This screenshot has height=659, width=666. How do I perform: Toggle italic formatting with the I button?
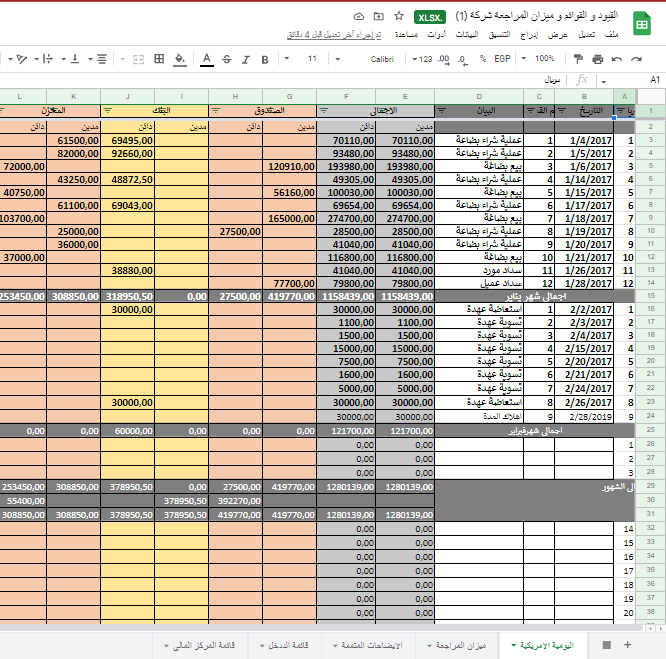246,59
